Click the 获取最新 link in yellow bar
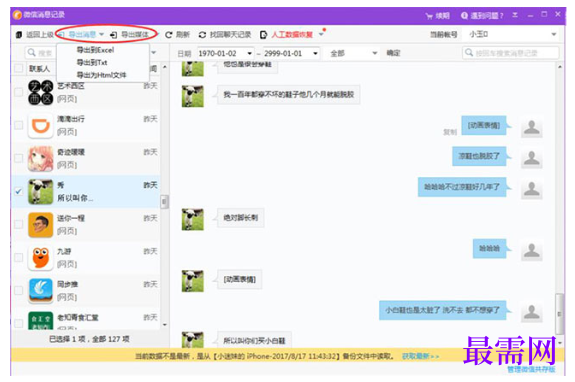The image size is (575, 382). click(x=420, y=356)
